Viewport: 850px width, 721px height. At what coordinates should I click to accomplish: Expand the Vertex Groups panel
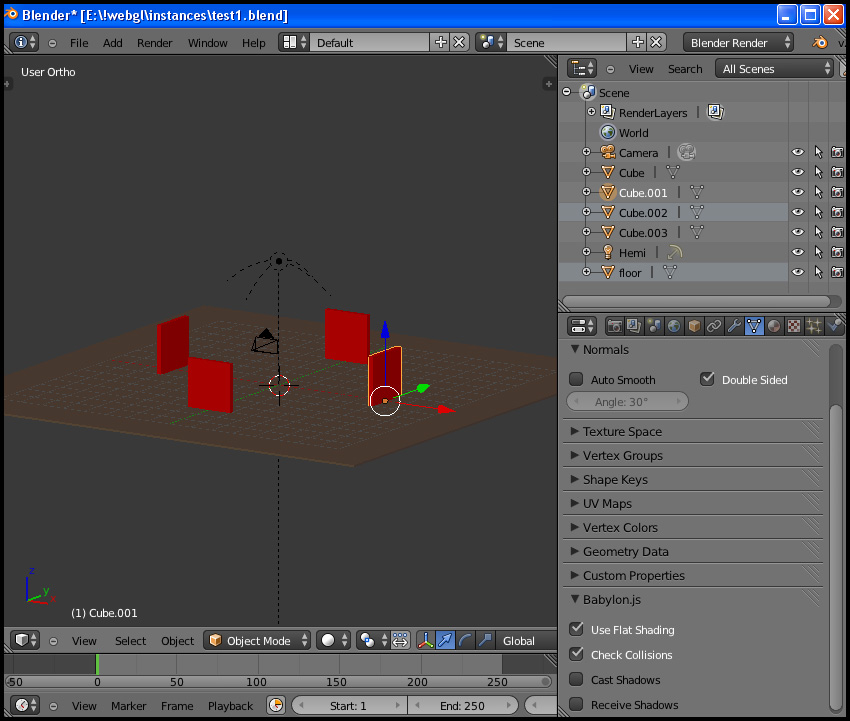coord(622,456)
